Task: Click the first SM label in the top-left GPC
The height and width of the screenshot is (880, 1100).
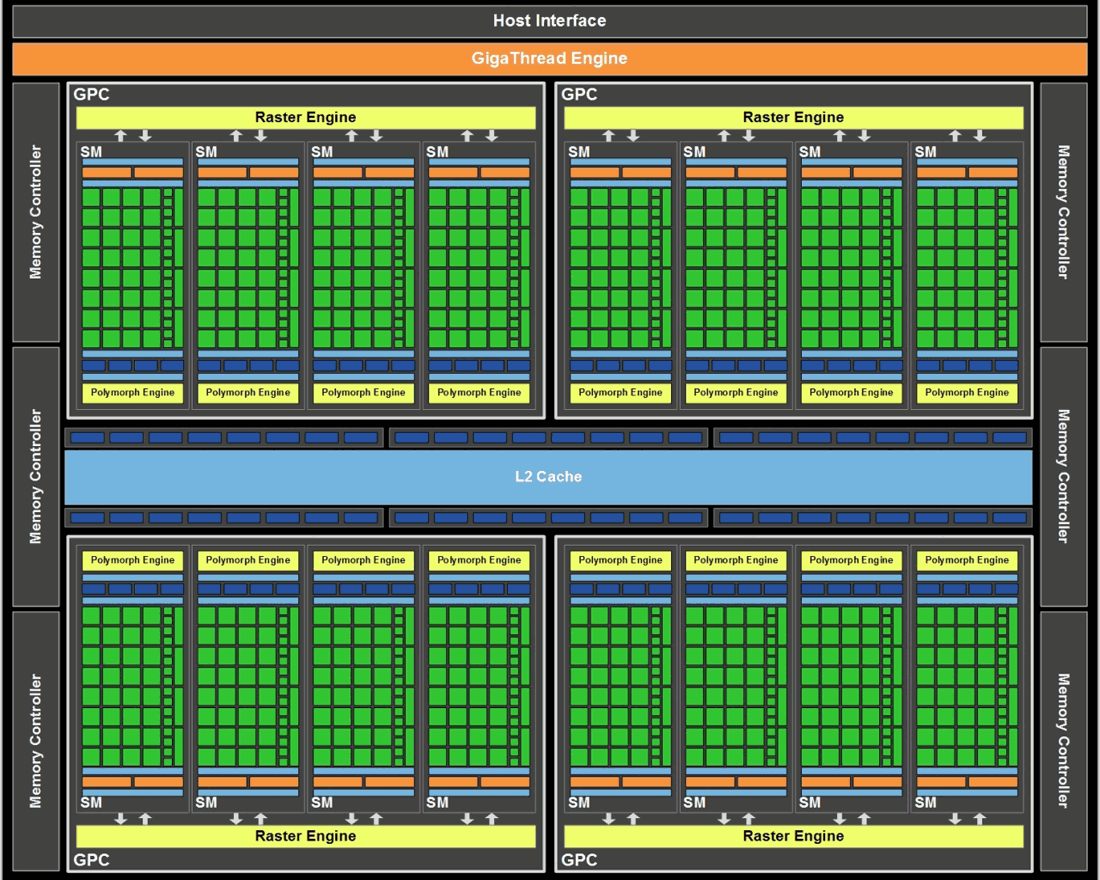Action: (91, 152)
